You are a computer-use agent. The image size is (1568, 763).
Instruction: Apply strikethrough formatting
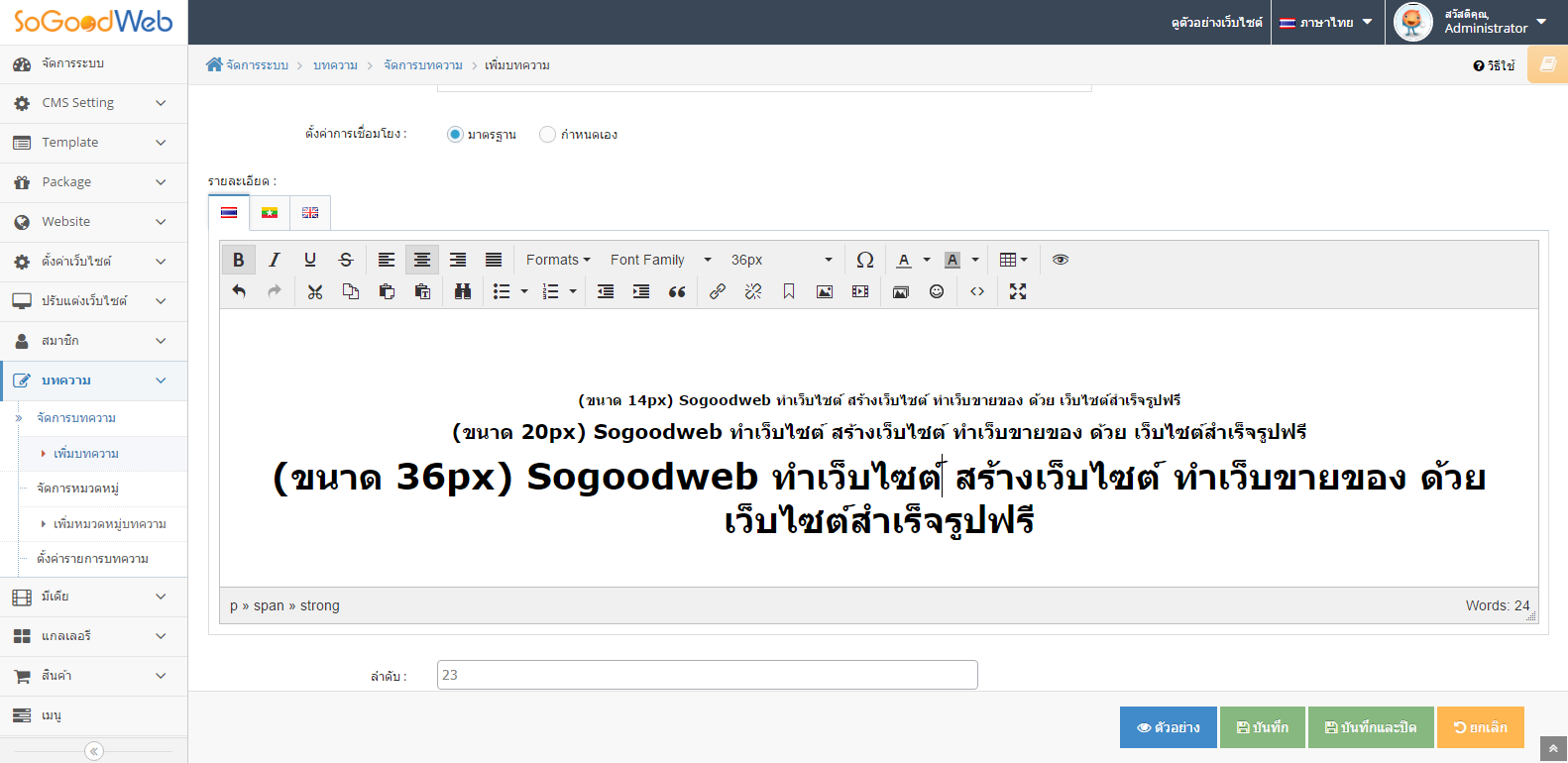(x=346, y=260)
